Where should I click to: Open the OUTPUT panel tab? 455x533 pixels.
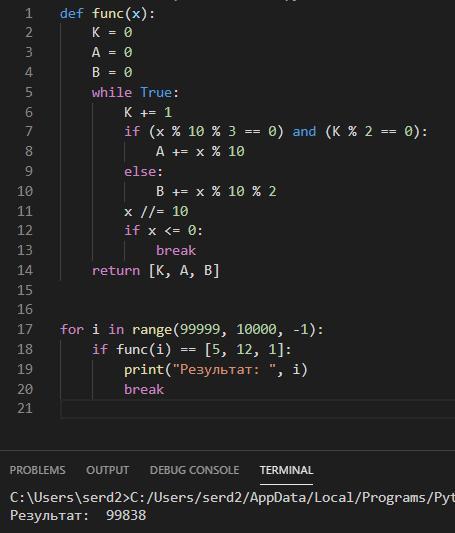point(107,470)
